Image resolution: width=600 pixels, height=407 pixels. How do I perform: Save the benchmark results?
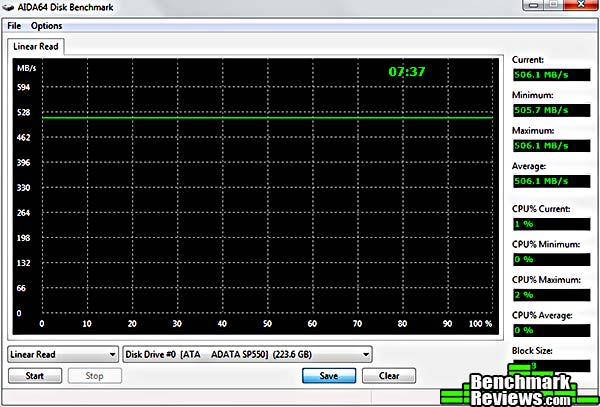pos(328,376)
